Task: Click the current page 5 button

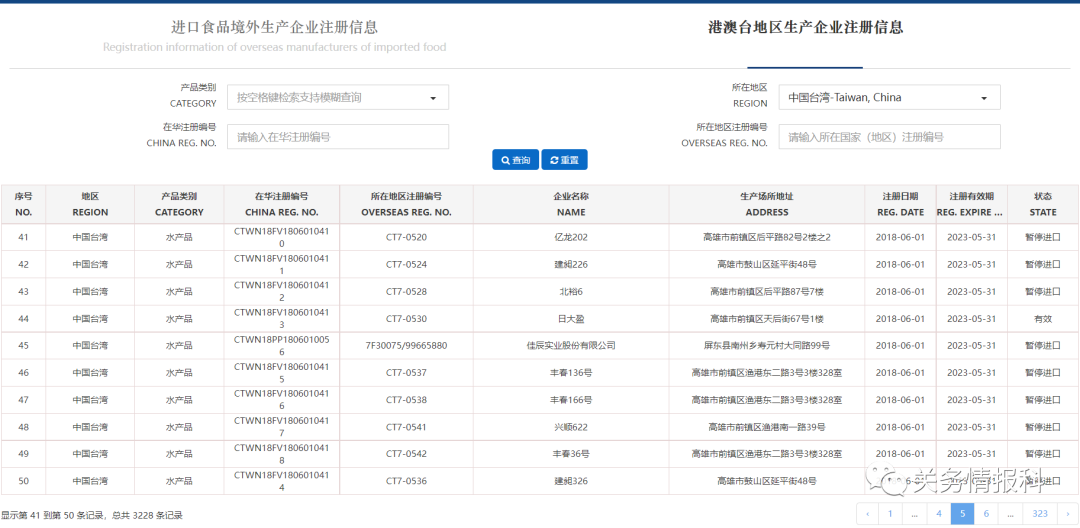Action: point(962,514)
